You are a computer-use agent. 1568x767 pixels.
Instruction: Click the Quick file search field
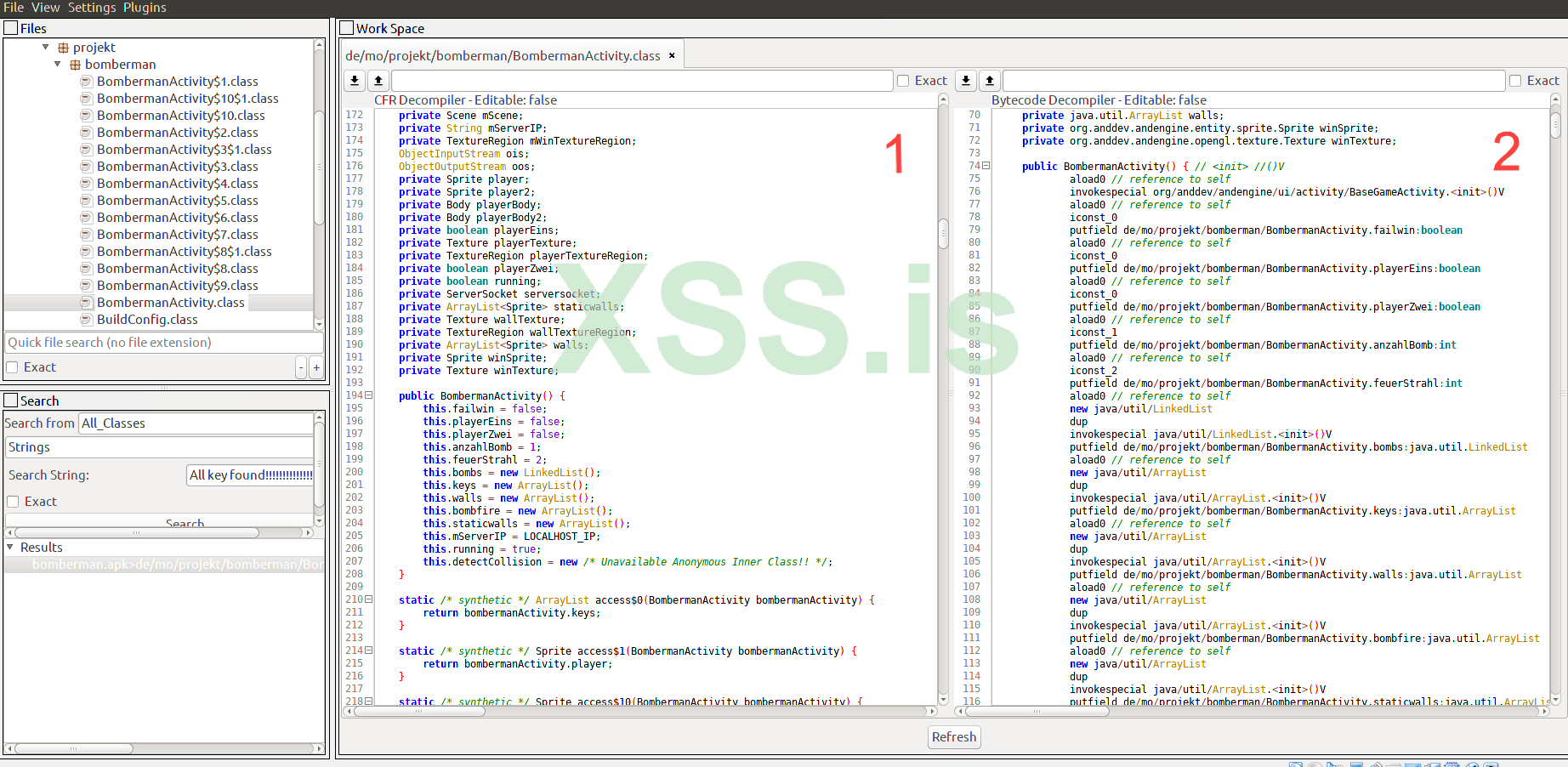(x=164, y=343)
